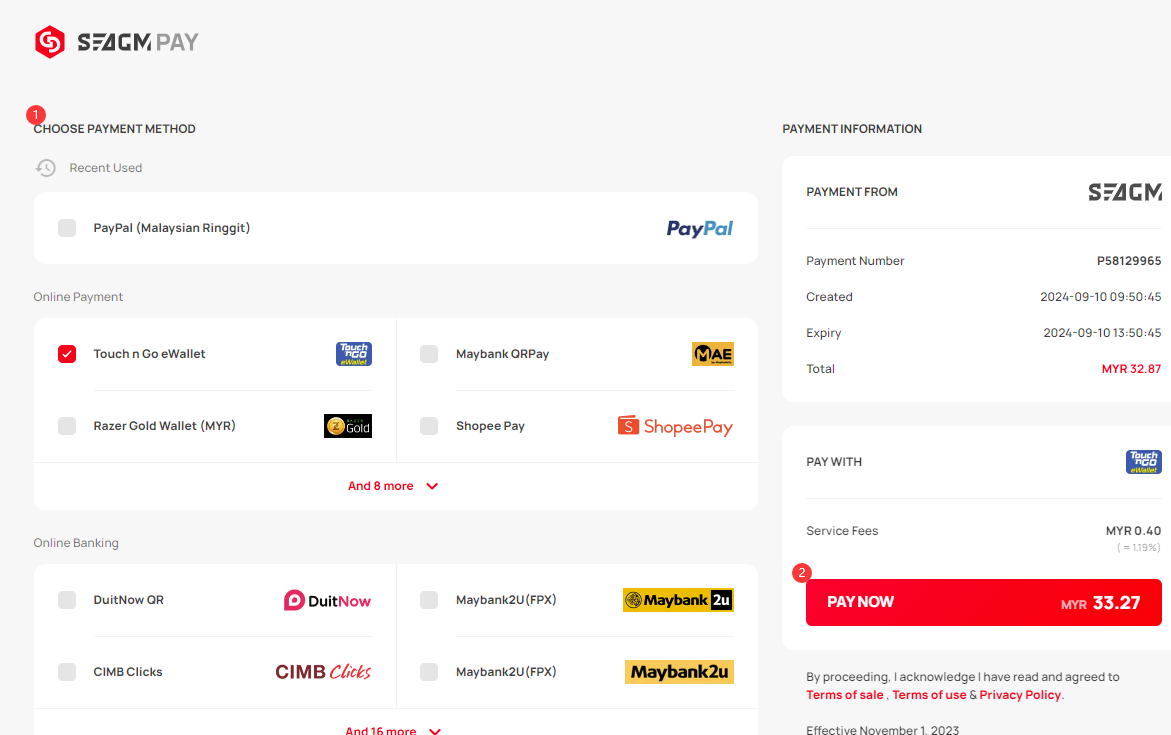Click the created time 2024-09-10 09:50:45

coord(1101,297)
